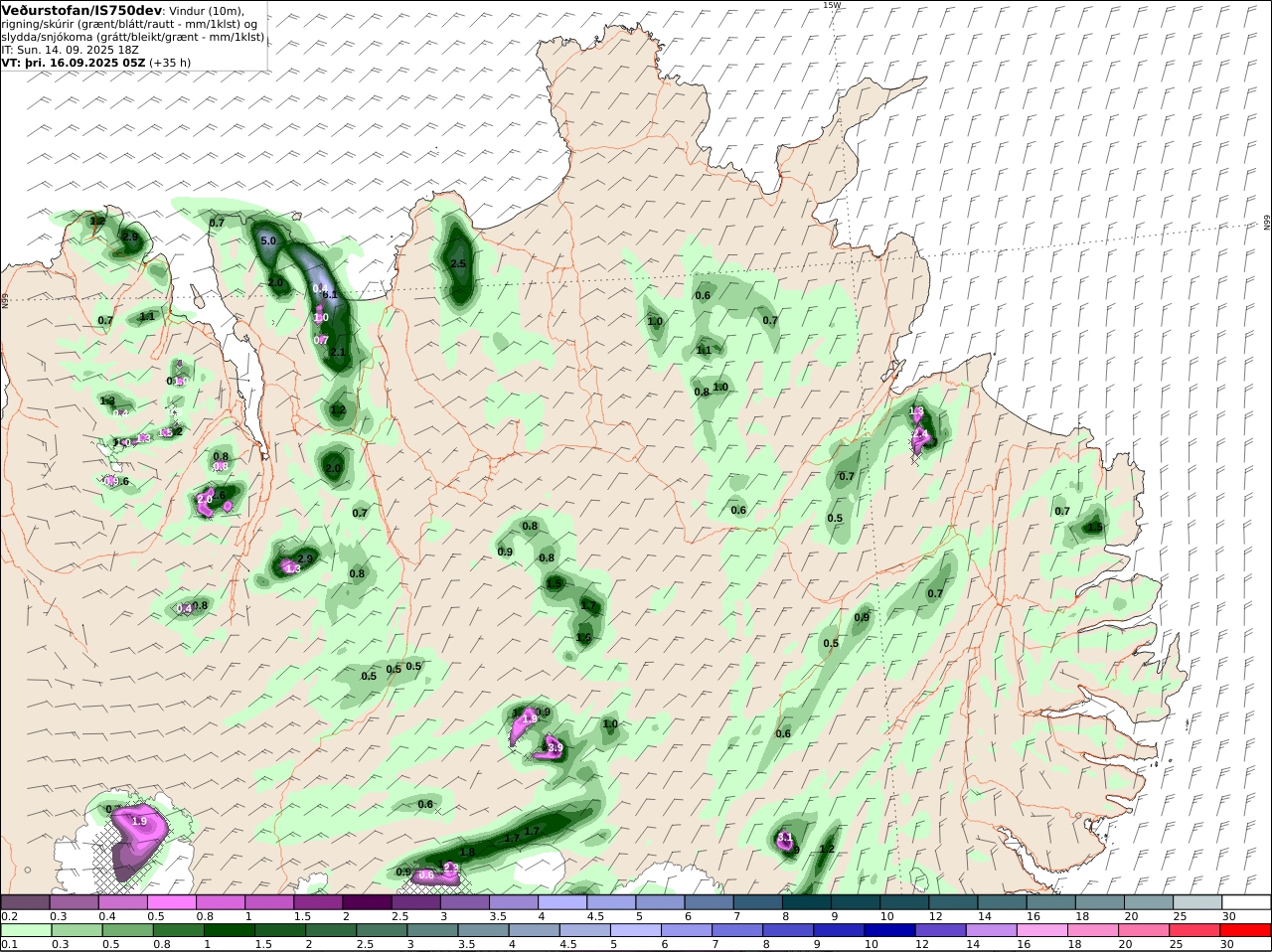Viewport: 1272px width, 952px height.
Task: Select the darkest green 1 swatch, lower legend
Action: (x=229, y=930)
